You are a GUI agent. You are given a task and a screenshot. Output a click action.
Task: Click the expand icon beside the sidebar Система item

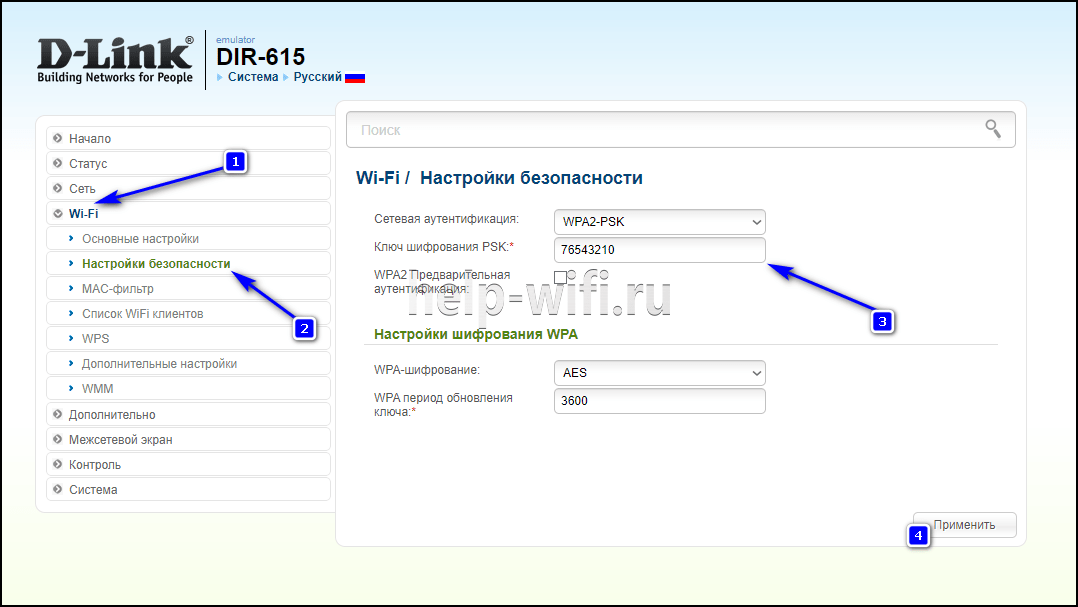[58, 489]
